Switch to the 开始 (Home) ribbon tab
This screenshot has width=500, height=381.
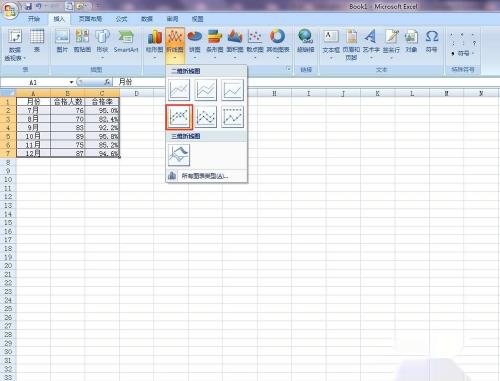(x=34, y=19)
